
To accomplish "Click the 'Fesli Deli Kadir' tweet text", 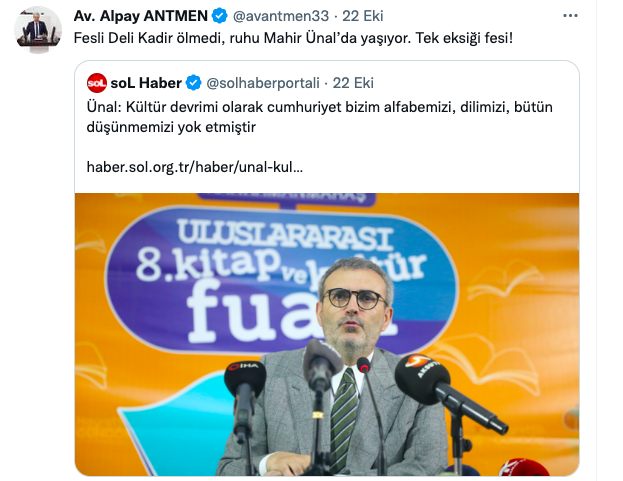I will (293, 38).
